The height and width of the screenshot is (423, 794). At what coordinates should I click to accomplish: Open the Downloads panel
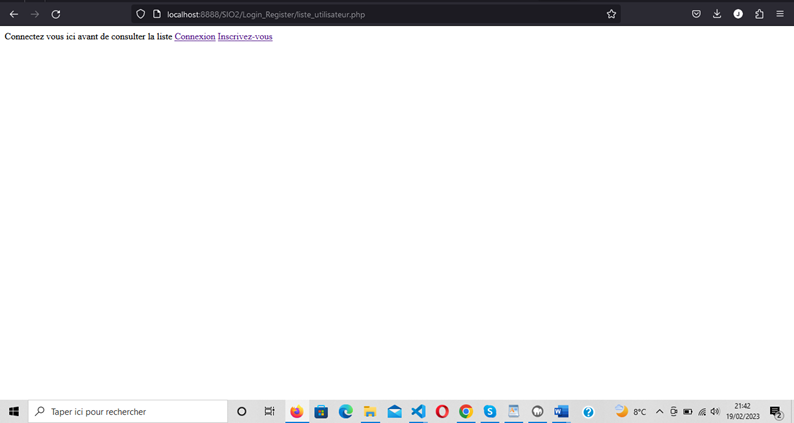point(717,14)
